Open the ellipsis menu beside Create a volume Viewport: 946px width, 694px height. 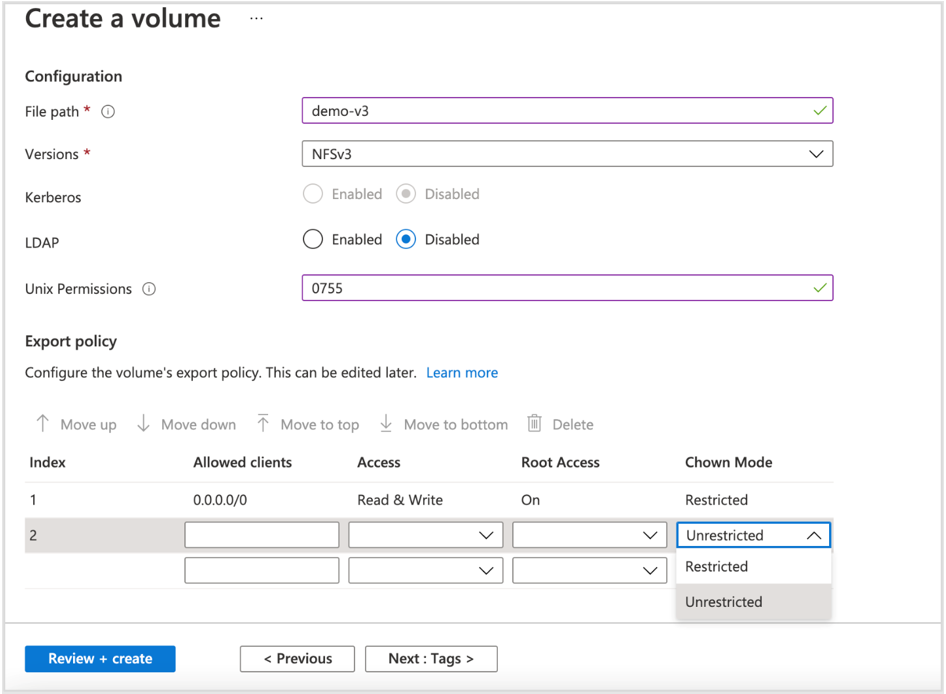pos(256,17)
